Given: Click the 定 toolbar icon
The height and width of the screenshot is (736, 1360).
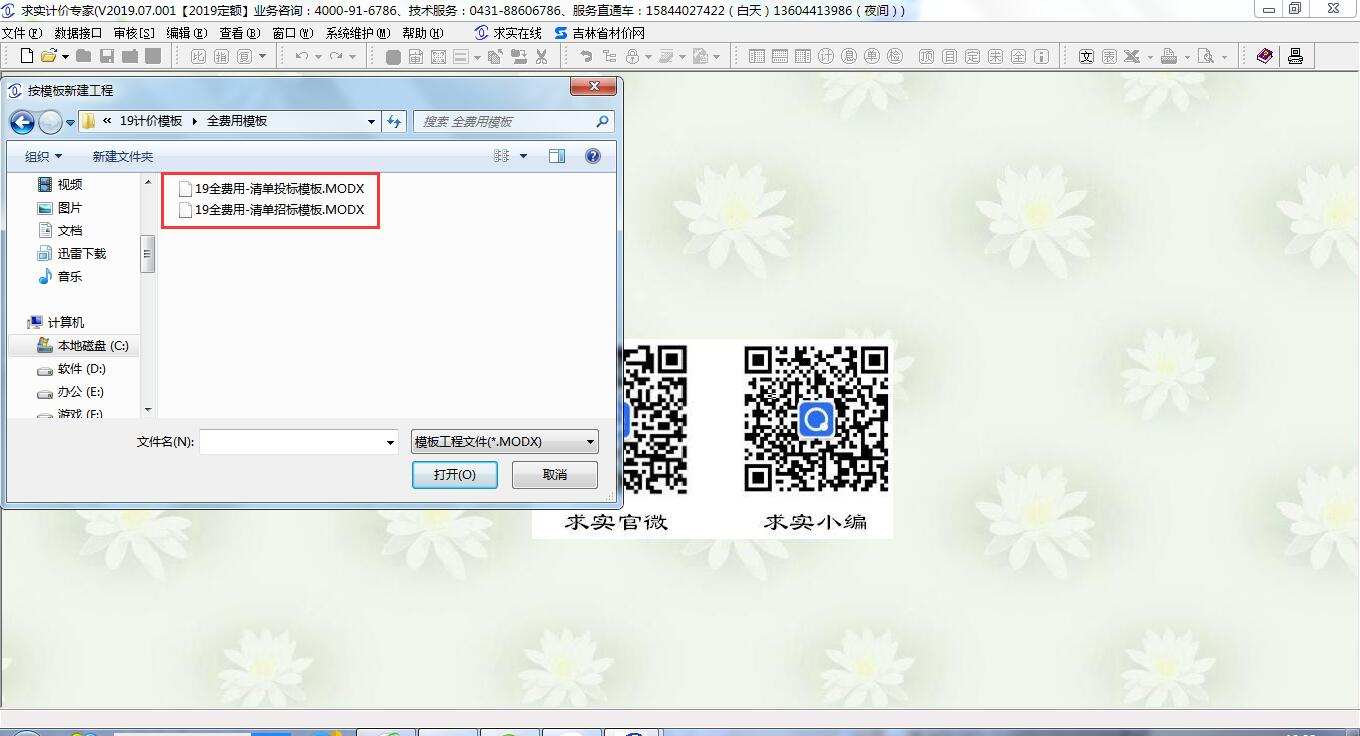Looking at the screenshot, I should [972, 56].
